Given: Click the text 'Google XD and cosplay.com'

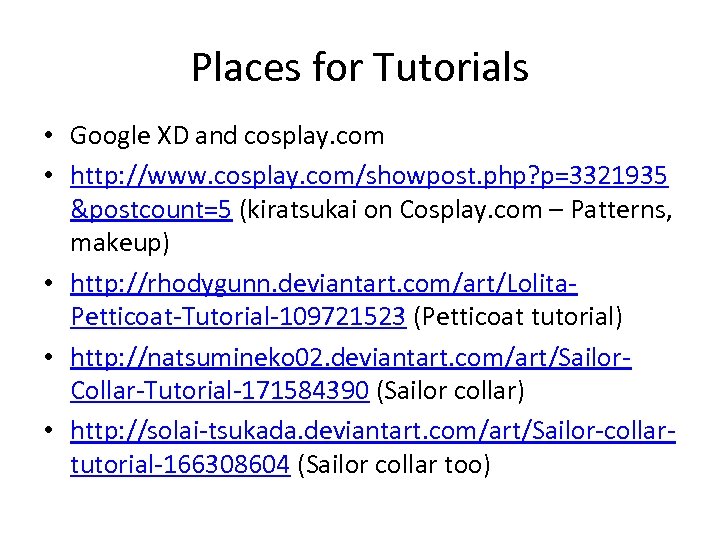Looking at the screenshot, I should pos(227,136).
